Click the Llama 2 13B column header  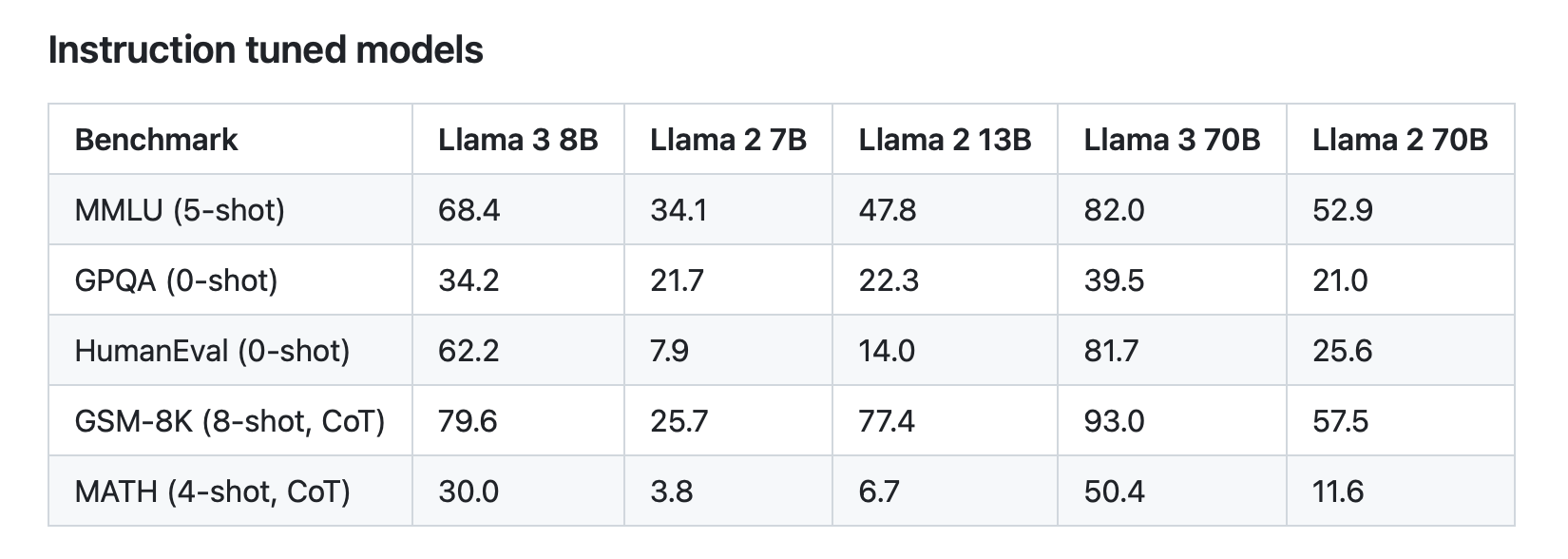click(x=945, y=140)
